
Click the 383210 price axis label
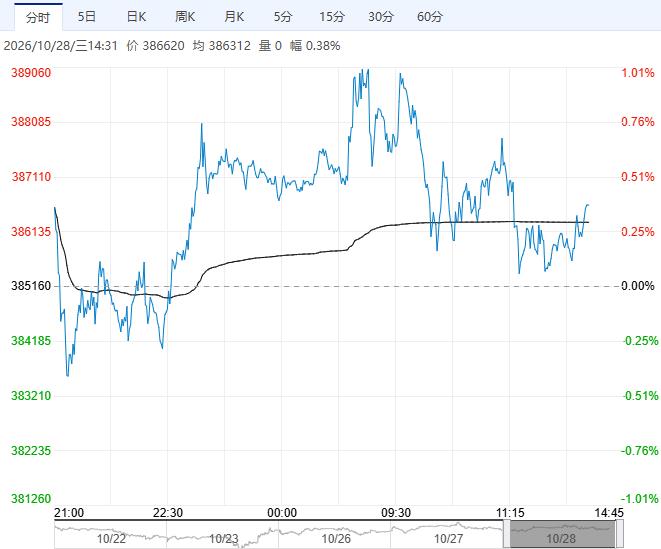pos(31,396)
